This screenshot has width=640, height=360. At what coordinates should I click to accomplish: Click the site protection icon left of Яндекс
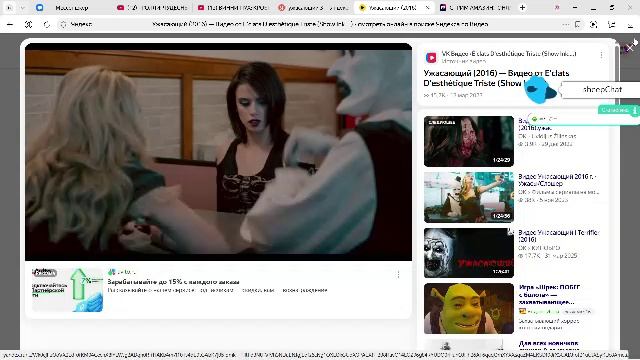coord(63,24)
